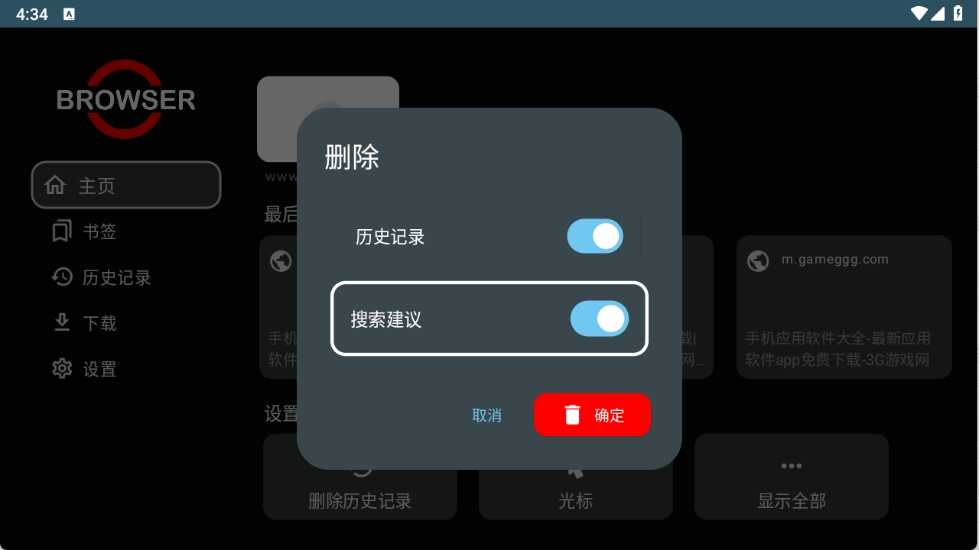Expand 显示全部 three-dots tile
The height and width of the screenshot is (550, 979).
(x=791, y=477)
